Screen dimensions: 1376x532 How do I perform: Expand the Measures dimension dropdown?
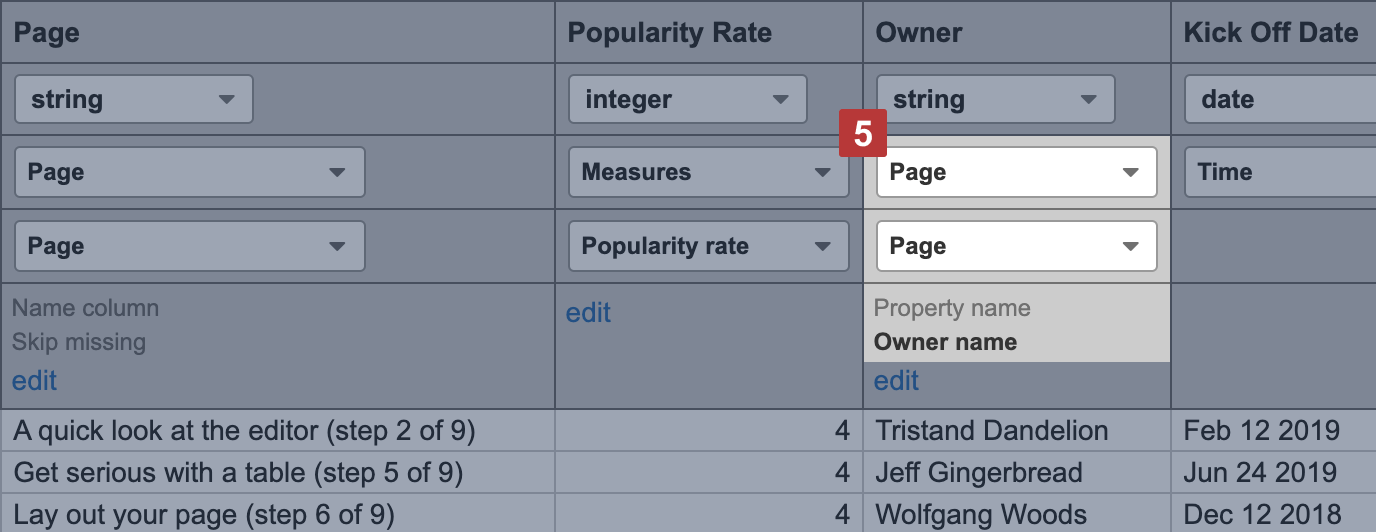(708, 172)
